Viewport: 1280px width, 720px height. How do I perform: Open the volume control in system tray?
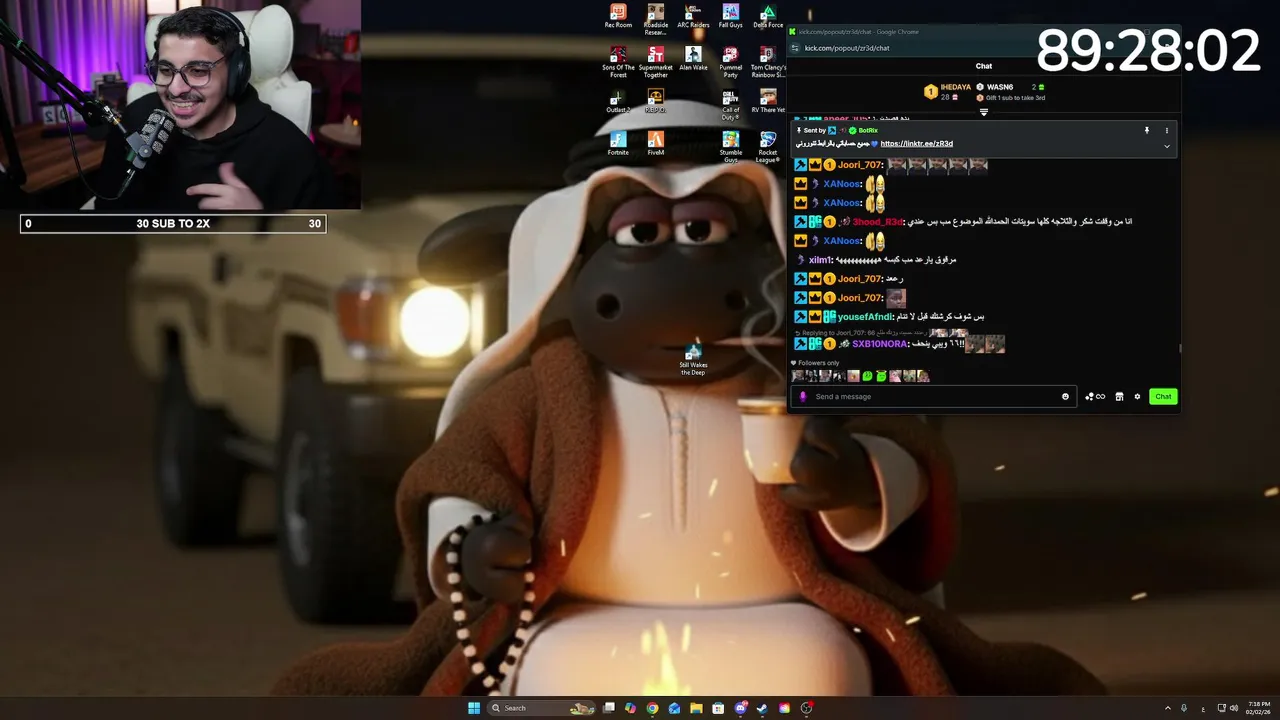point(1233,708)
